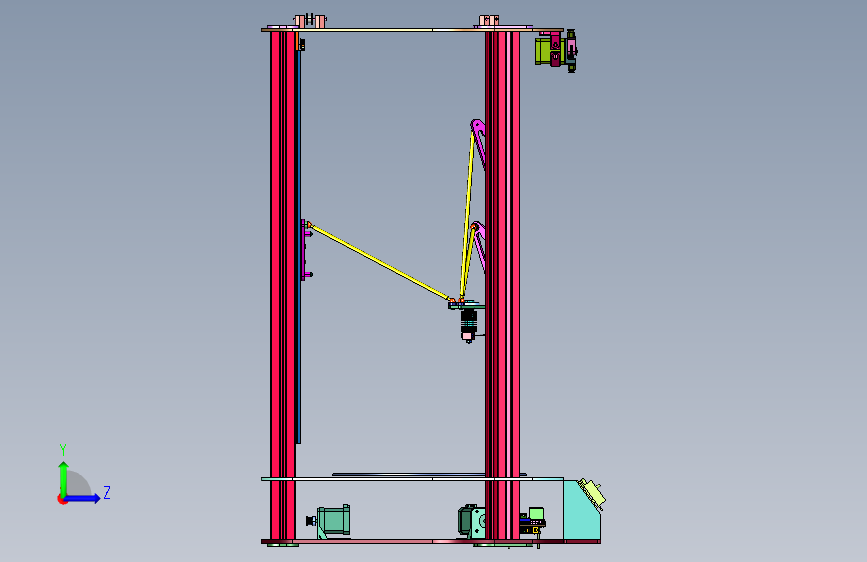Select the right red vertical column
The image size is (867, 562).
click(x=502, y=285)
